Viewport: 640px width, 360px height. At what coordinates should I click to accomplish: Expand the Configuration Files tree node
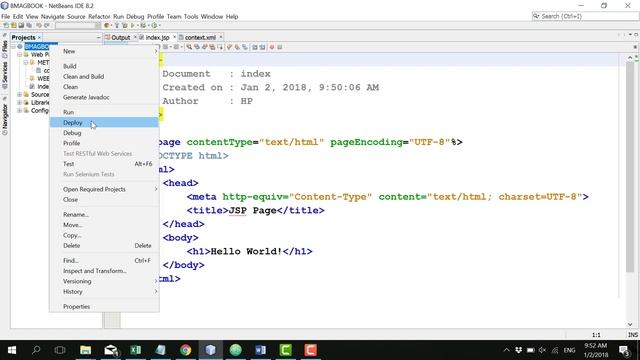click(19, 110)
